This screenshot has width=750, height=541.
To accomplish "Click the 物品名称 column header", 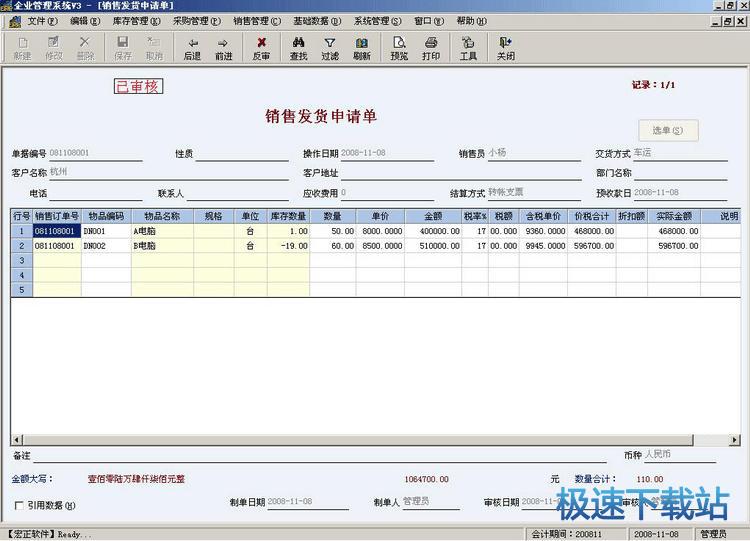I will pyautogui.click(x=162, y=216).
